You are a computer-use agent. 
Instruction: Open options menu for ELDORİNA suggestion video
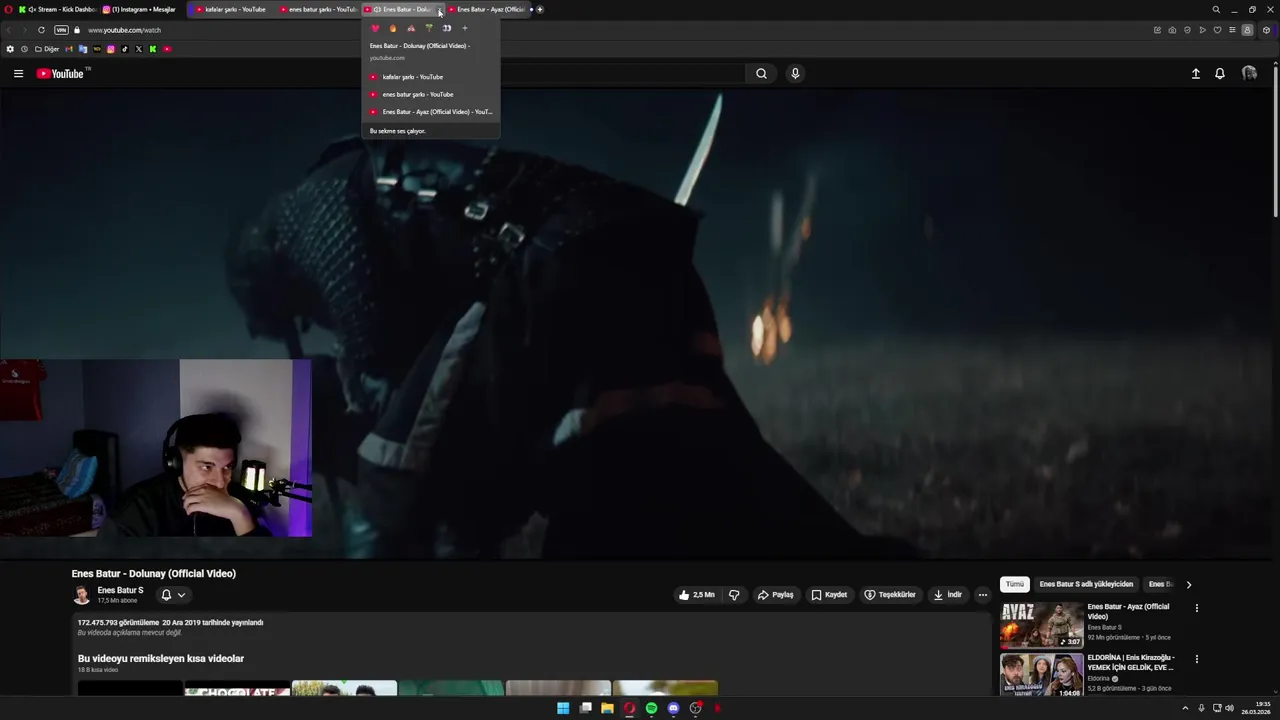[x=1196, y=659]
